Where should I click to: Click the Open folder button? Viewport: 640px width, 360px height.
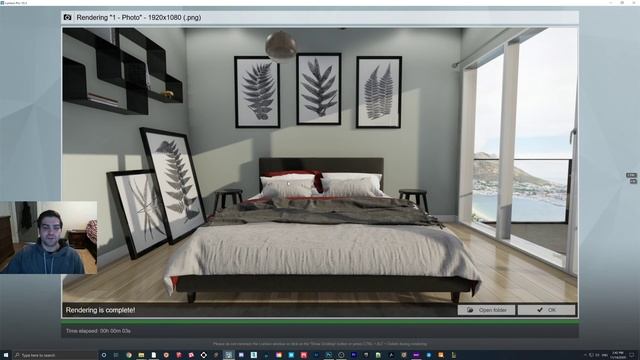486,310
